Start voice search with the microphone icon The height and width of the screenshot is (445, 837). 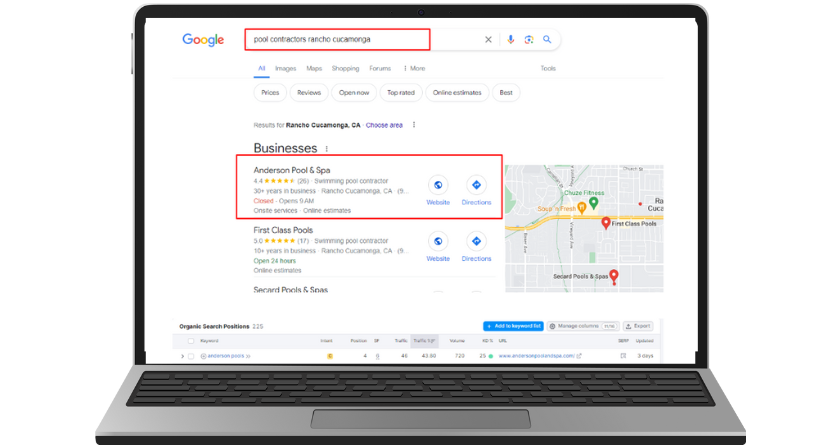pos(511,39)
